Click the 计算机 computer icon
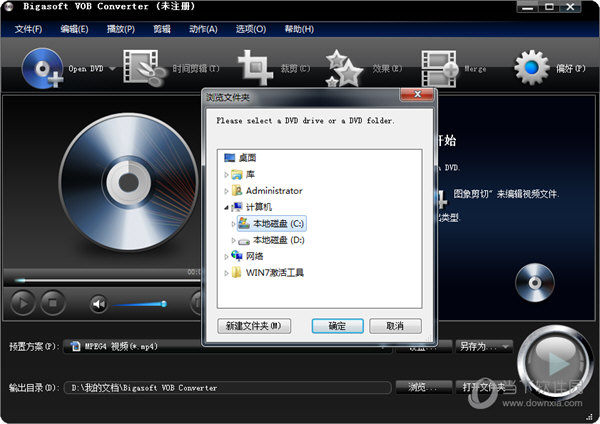 pyautogui.click(x=237, y=207)
